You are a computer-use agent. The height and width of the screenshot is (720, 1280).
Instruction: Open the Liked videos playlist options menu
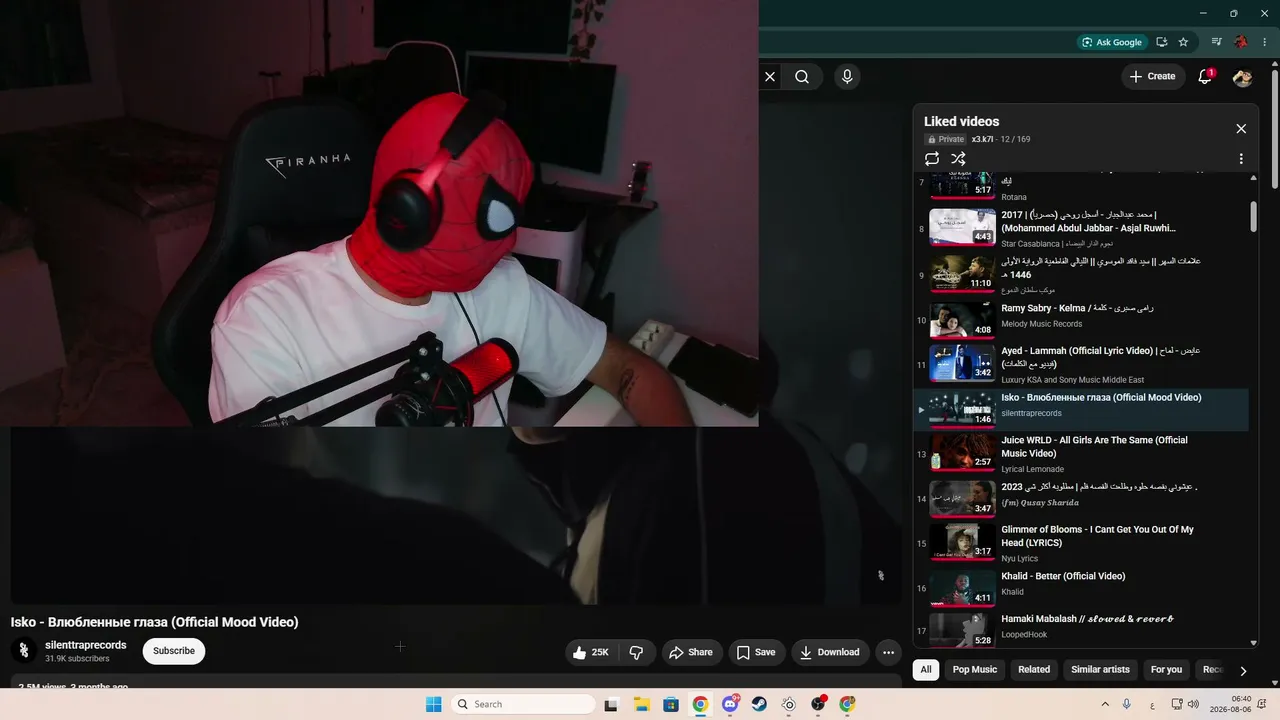coord(1241,159)
